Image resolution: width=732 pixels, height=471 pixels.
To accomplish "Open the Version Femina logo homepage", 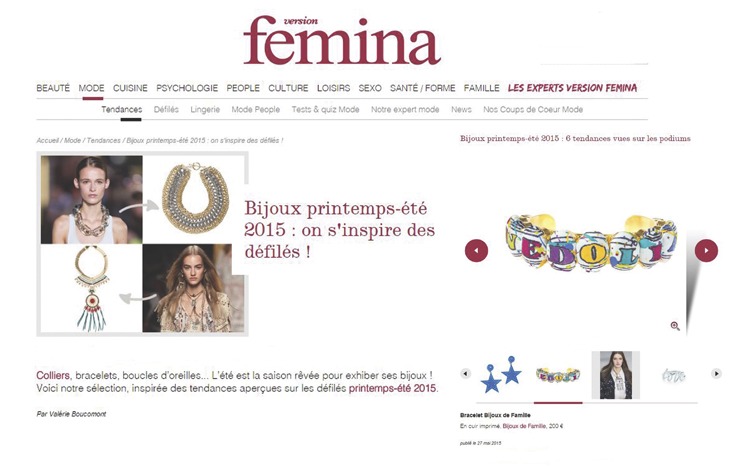I will (x=342, y=40).
